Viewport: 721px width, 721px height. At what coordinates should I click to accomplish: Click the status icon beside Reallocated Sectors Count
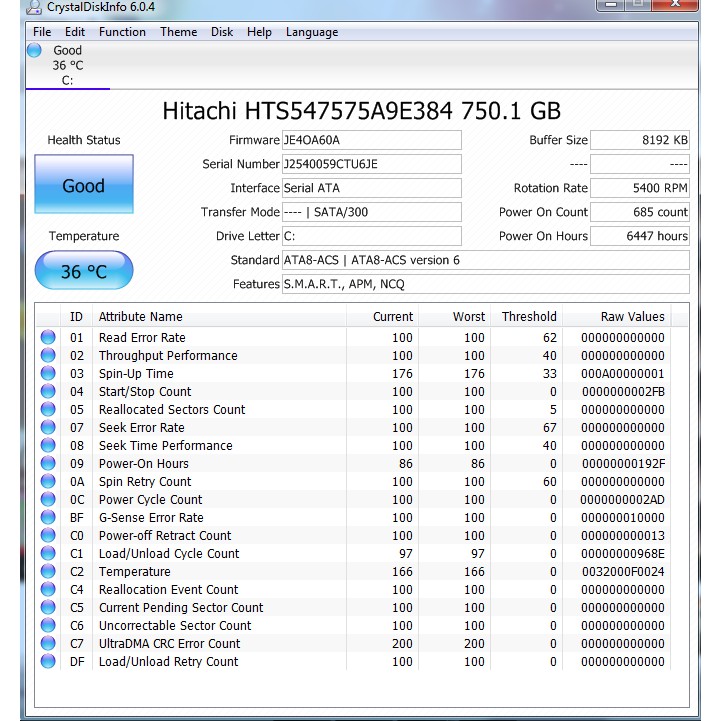[x=48, y=410]
